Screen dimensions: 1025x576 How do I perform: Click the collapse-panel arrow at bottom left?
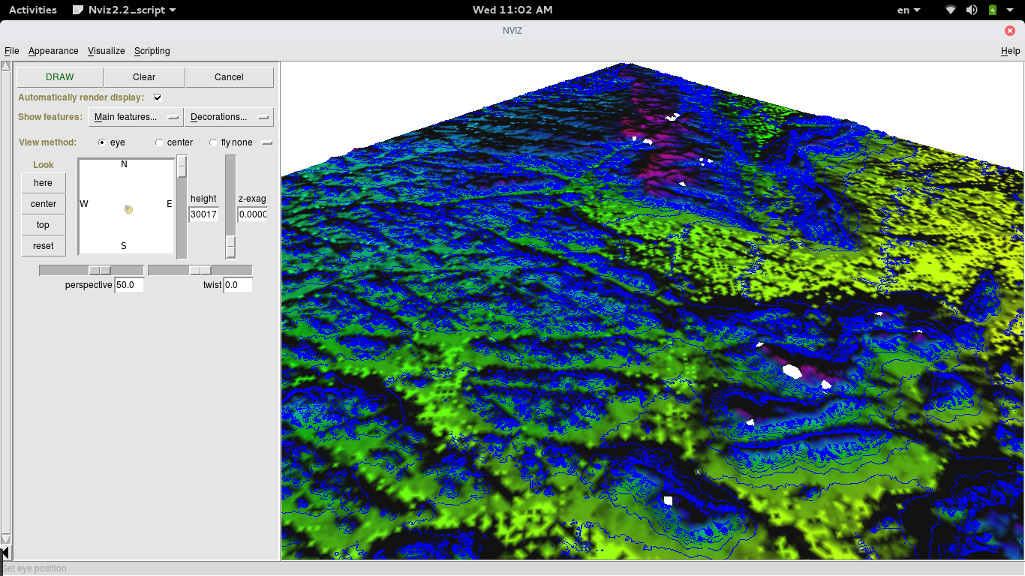5,551
